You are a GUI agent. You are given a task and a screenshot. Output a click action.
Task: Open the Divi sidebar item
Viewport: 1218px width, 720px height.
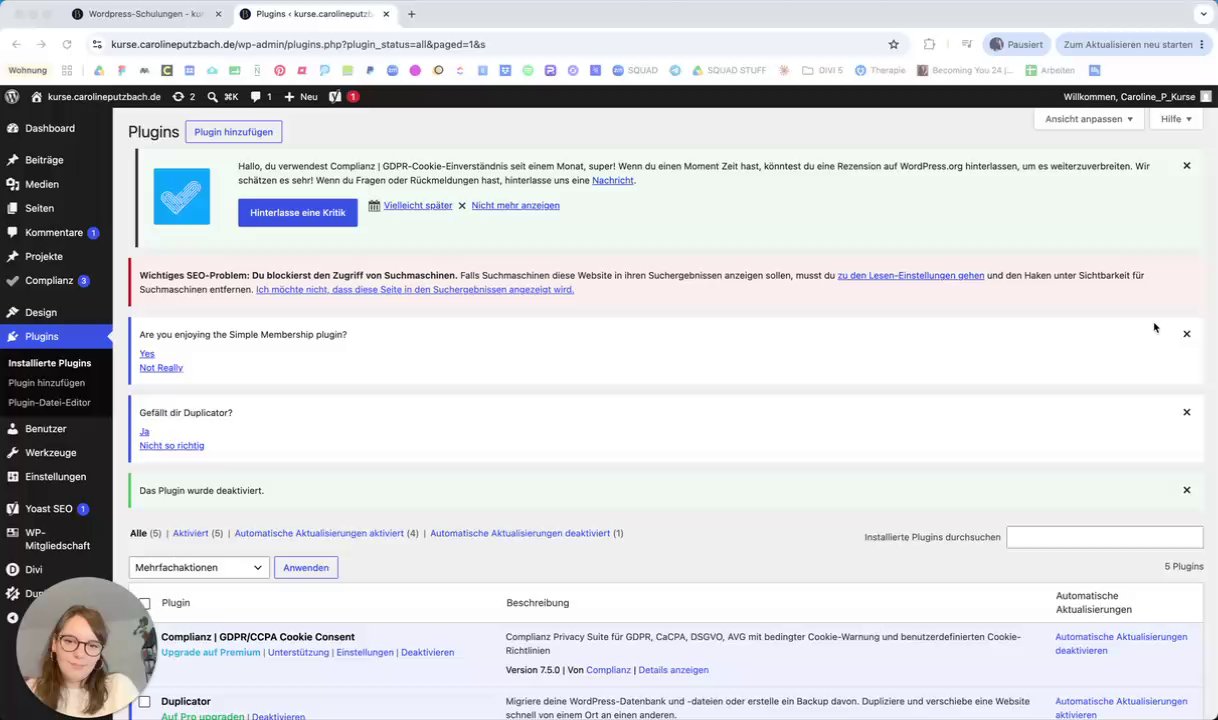coord(34,569)
